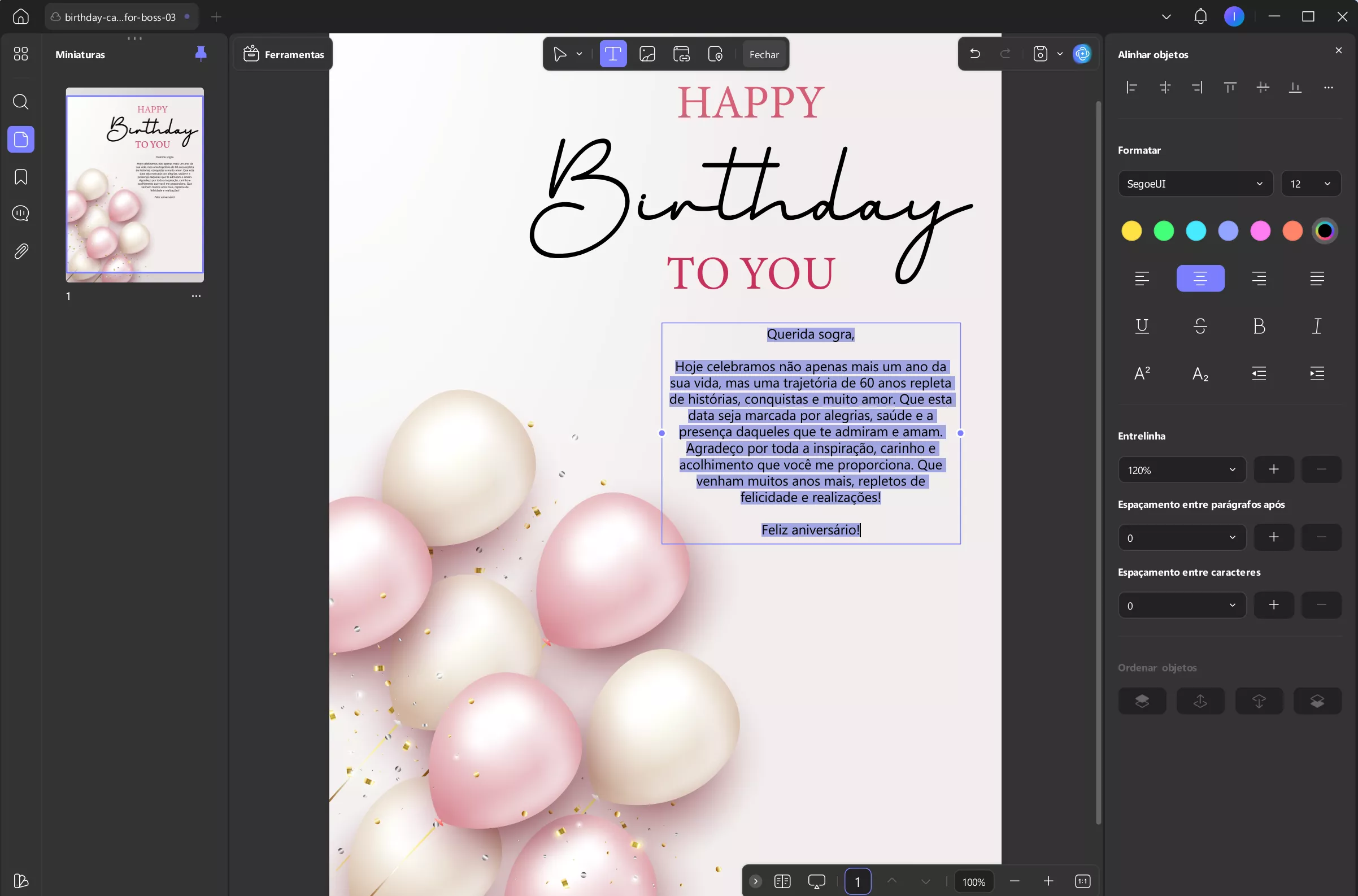Align objects to vertical middle
This screenshot has width=1358, height=896.
1263,88
